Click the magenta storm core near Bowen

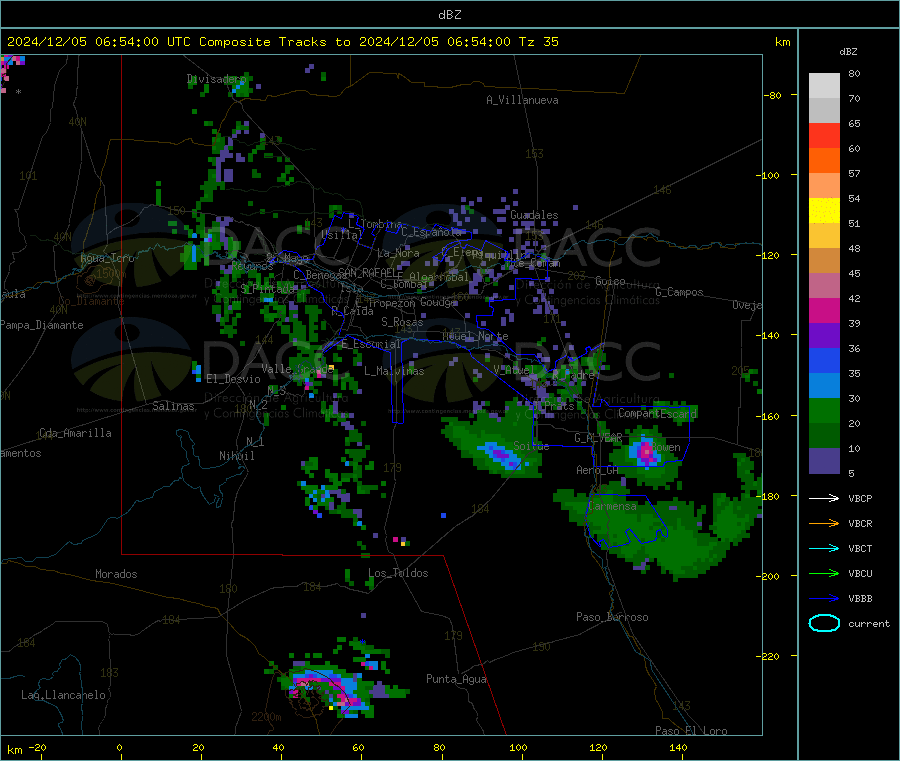point(647,452)
